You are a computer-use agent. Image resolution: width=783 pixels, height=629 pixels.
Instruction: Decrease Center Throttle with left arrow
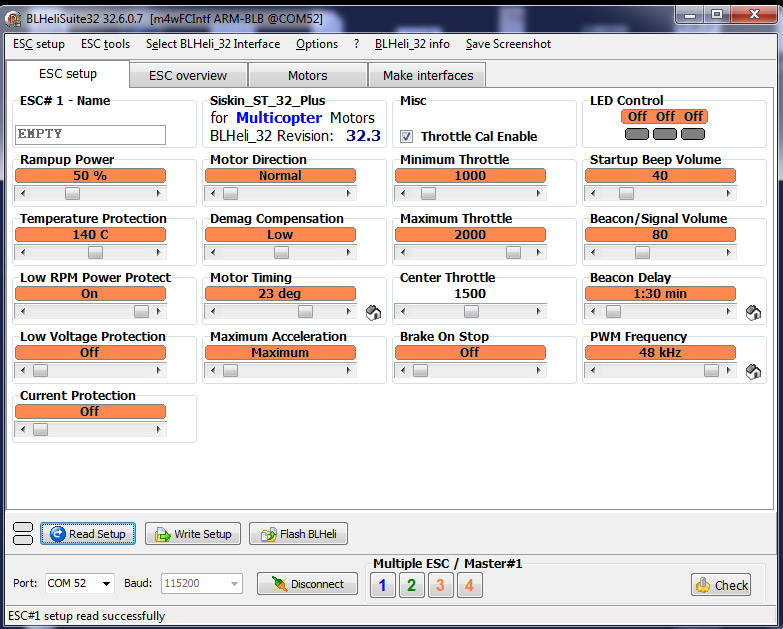tap(403, 311)
